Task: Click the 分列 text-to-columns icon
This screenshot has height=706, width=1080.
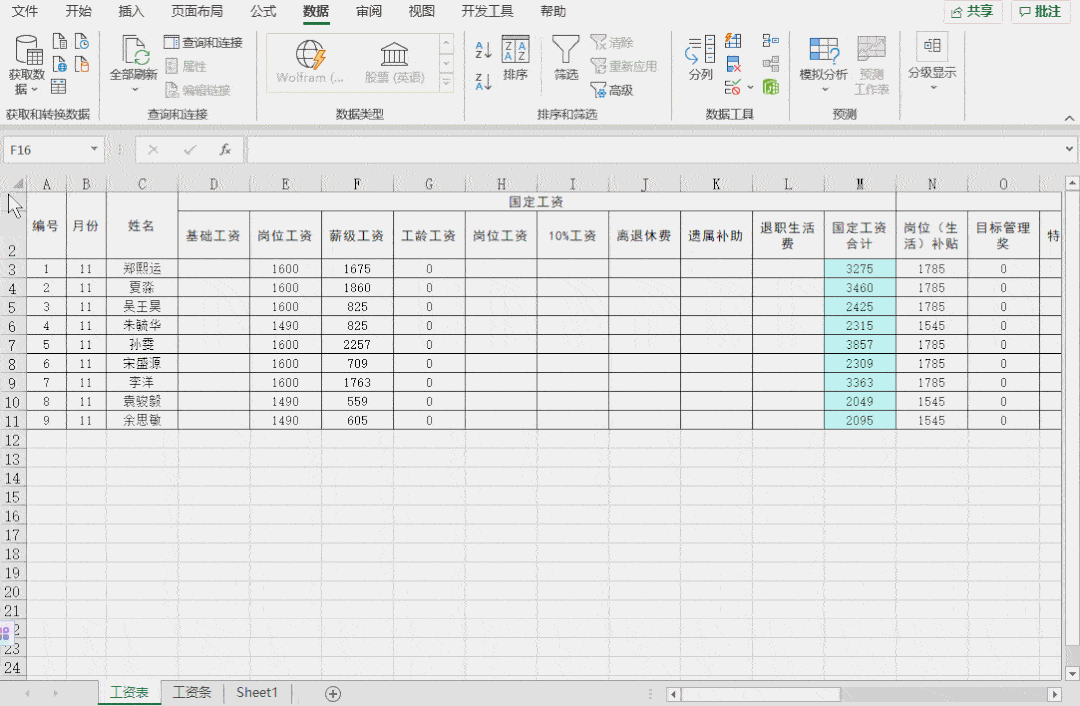Action: 701,58
